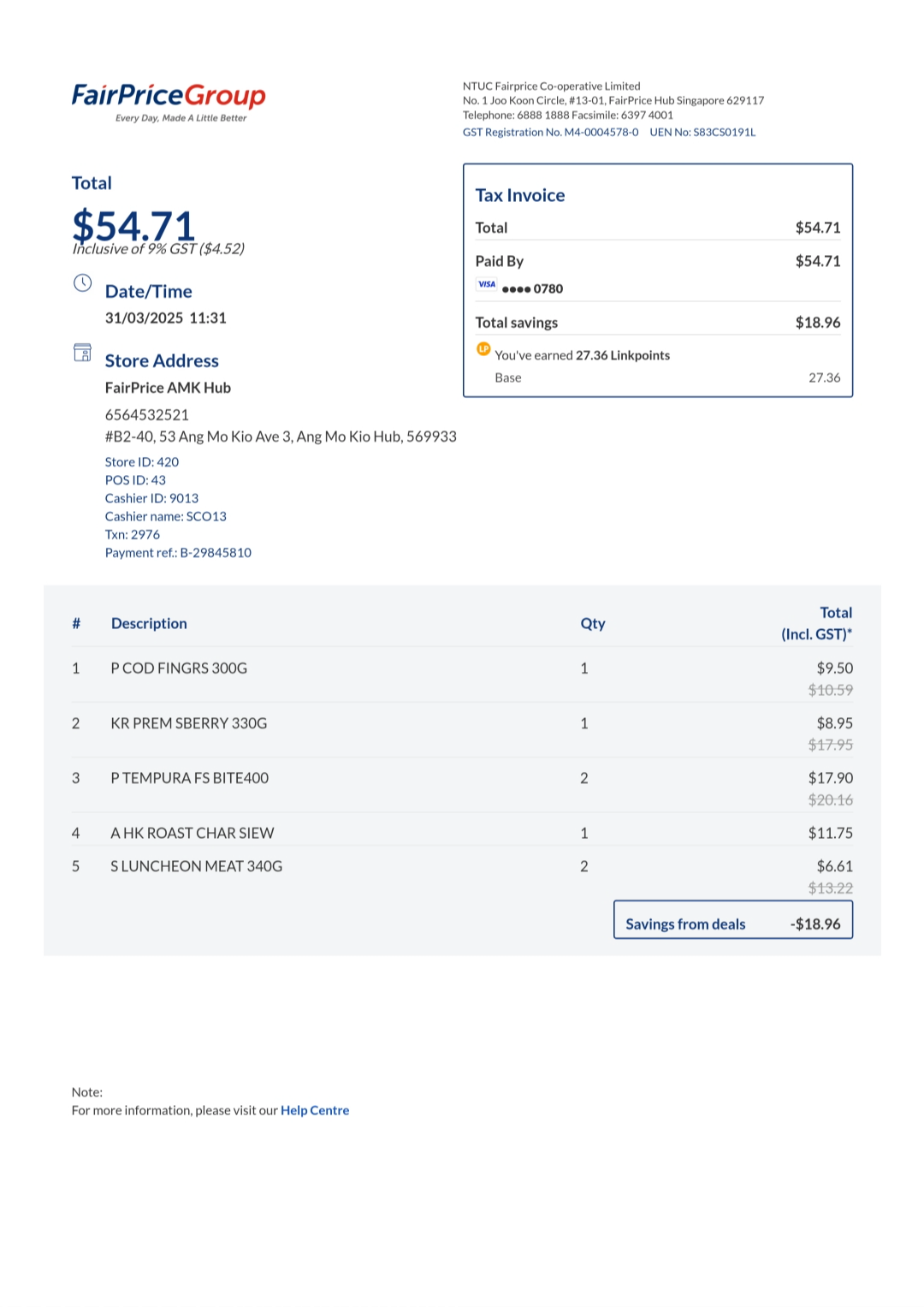Screen dimensions: 924x1307
Task: Click item S LUNCHEON MEAT 340G
Action: 196,866
